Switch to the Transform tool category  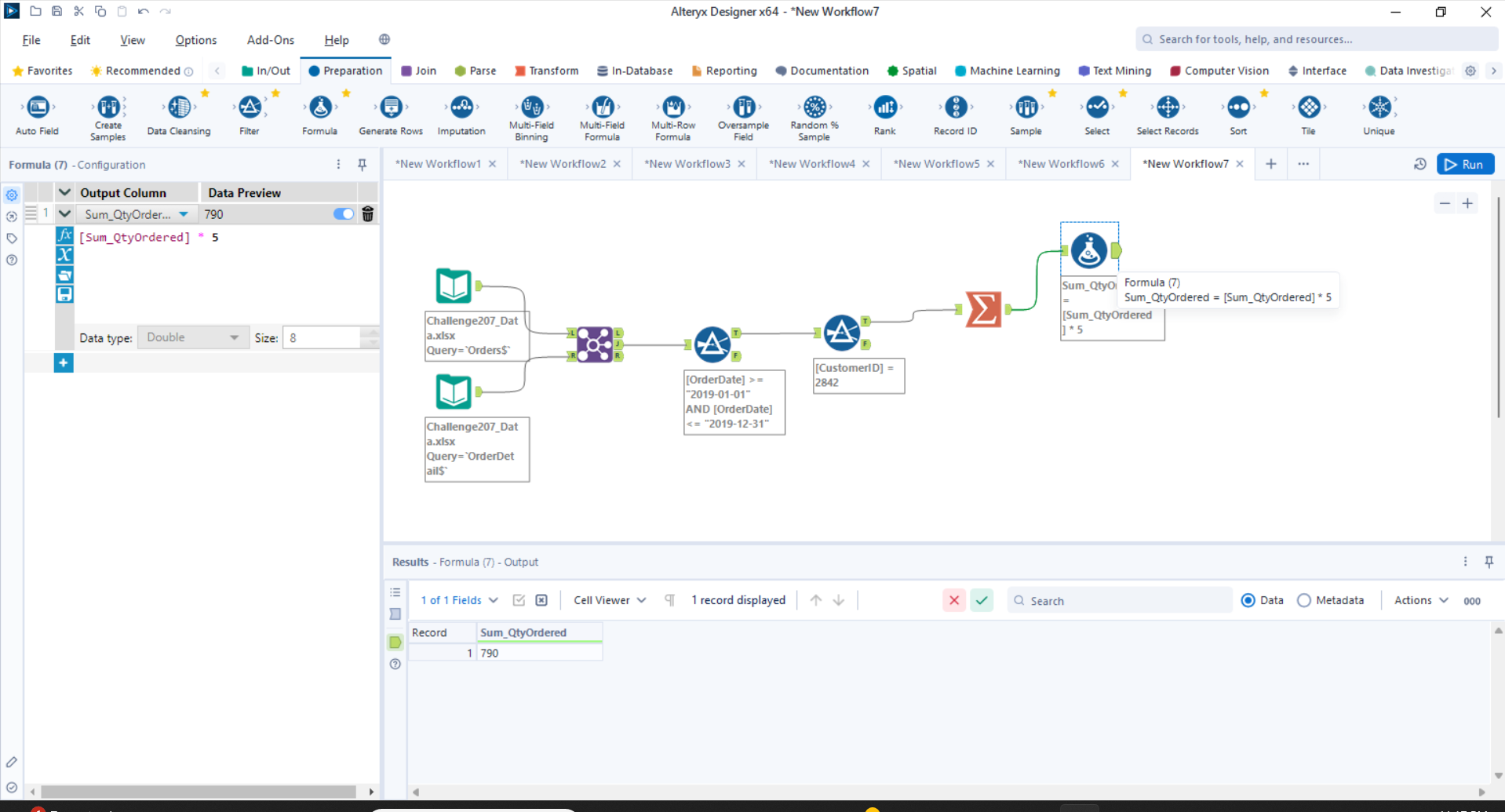pos(547,71)
